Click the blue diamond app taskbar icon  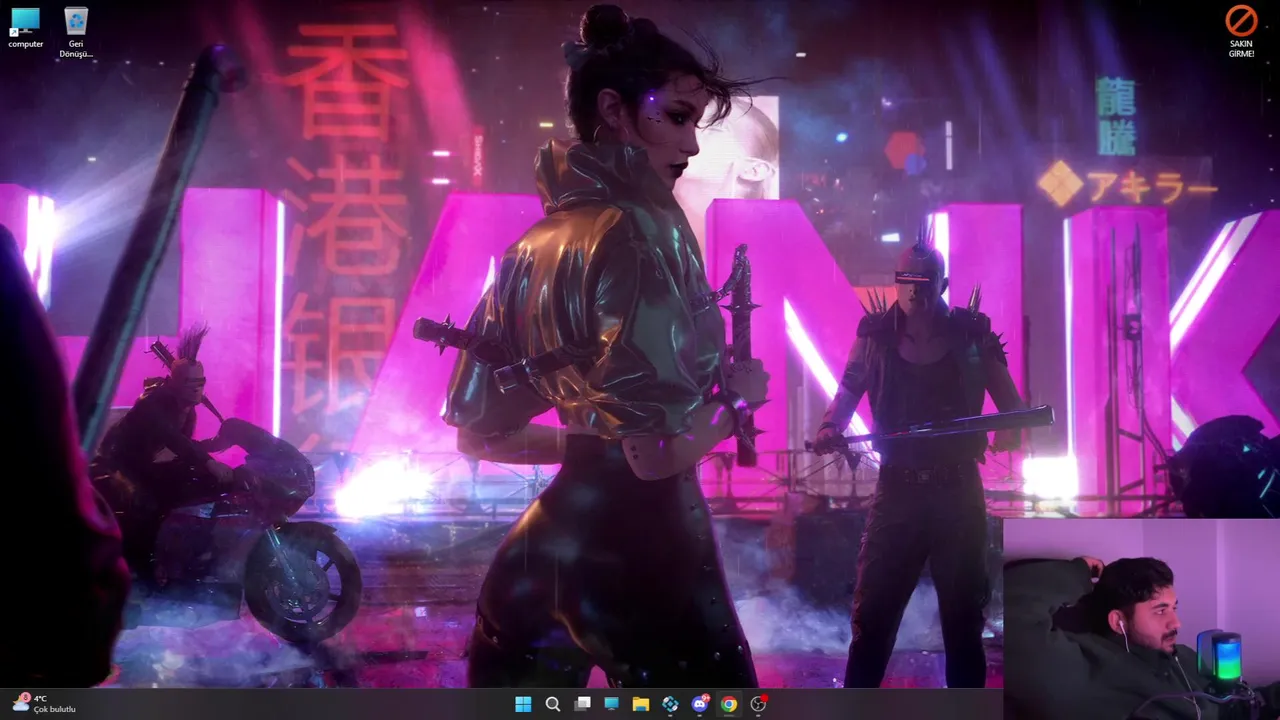(670, 704)
